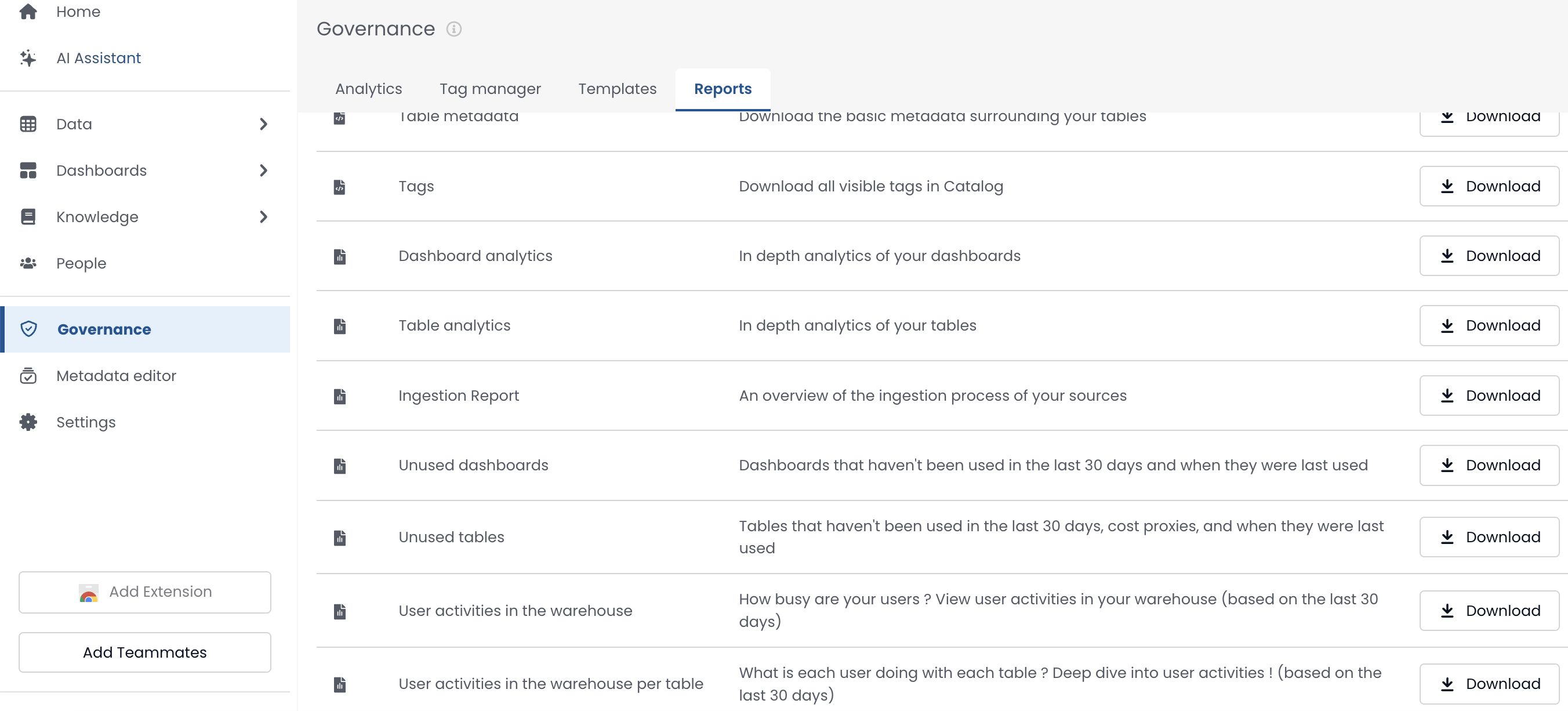Download the Ingestion Report
The width and height of the screenshot is (1568, 711).
point(1489,396)
